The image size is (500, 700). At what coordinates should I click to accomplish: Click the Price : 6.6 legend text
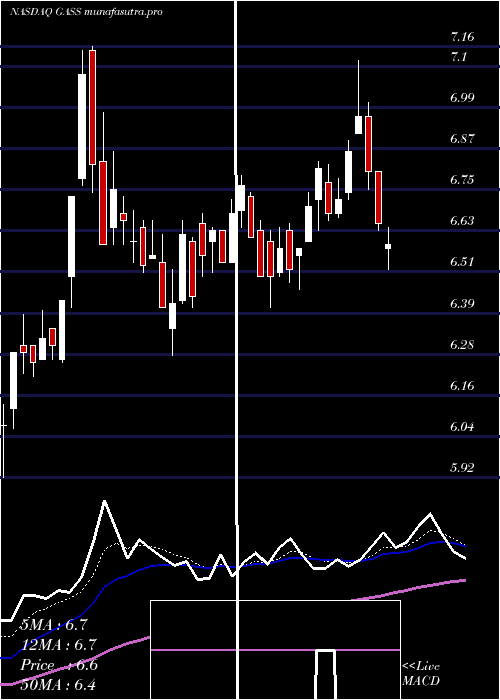coord(59,665)
